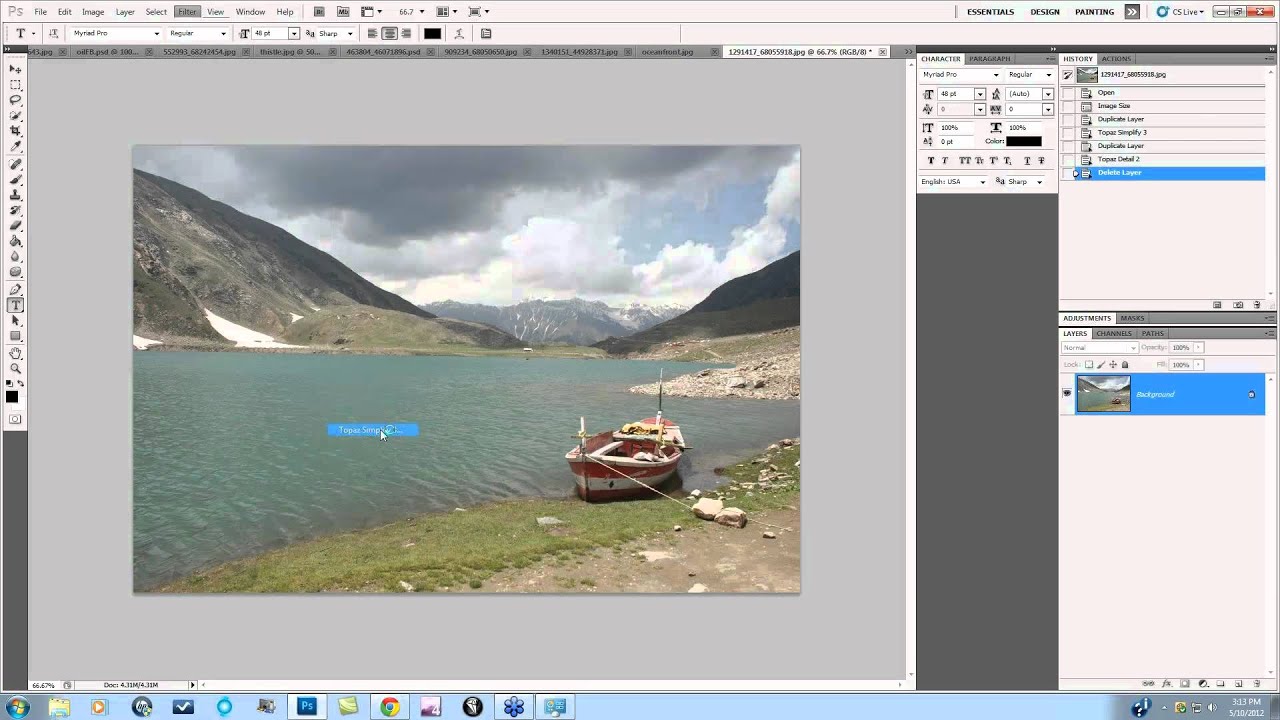Open font style dropdown in options bar
Screen dimensions: 1280x720
pos(223,33)
